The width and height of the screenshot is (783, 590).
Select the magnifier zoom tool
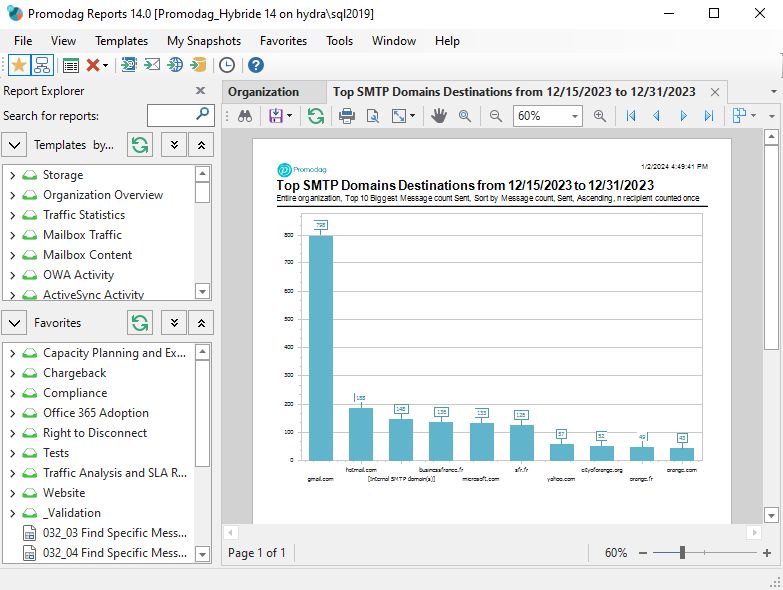click(x=465, y=116)
